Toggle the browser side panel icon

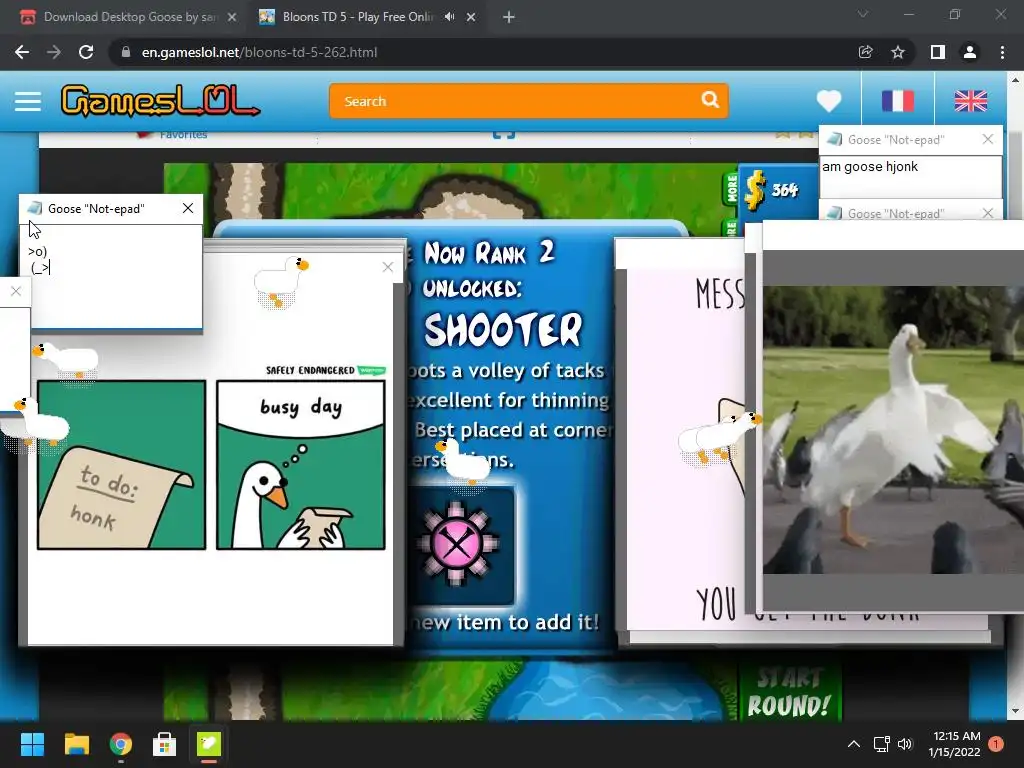(x=938, y=52)
